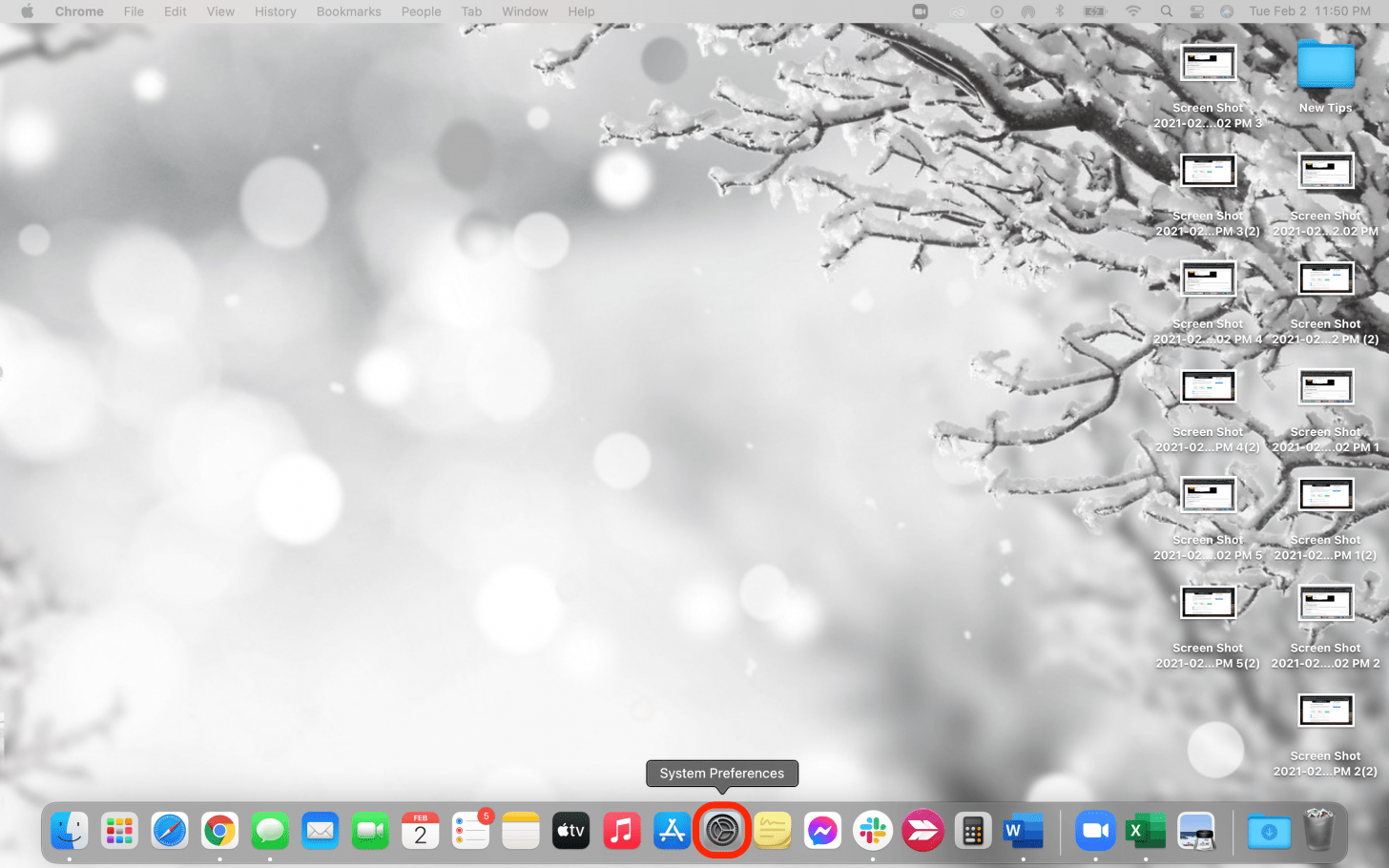Viewport: 1389px width, 868px height.
Task: Launch the Music app
Action: (621, 831)
